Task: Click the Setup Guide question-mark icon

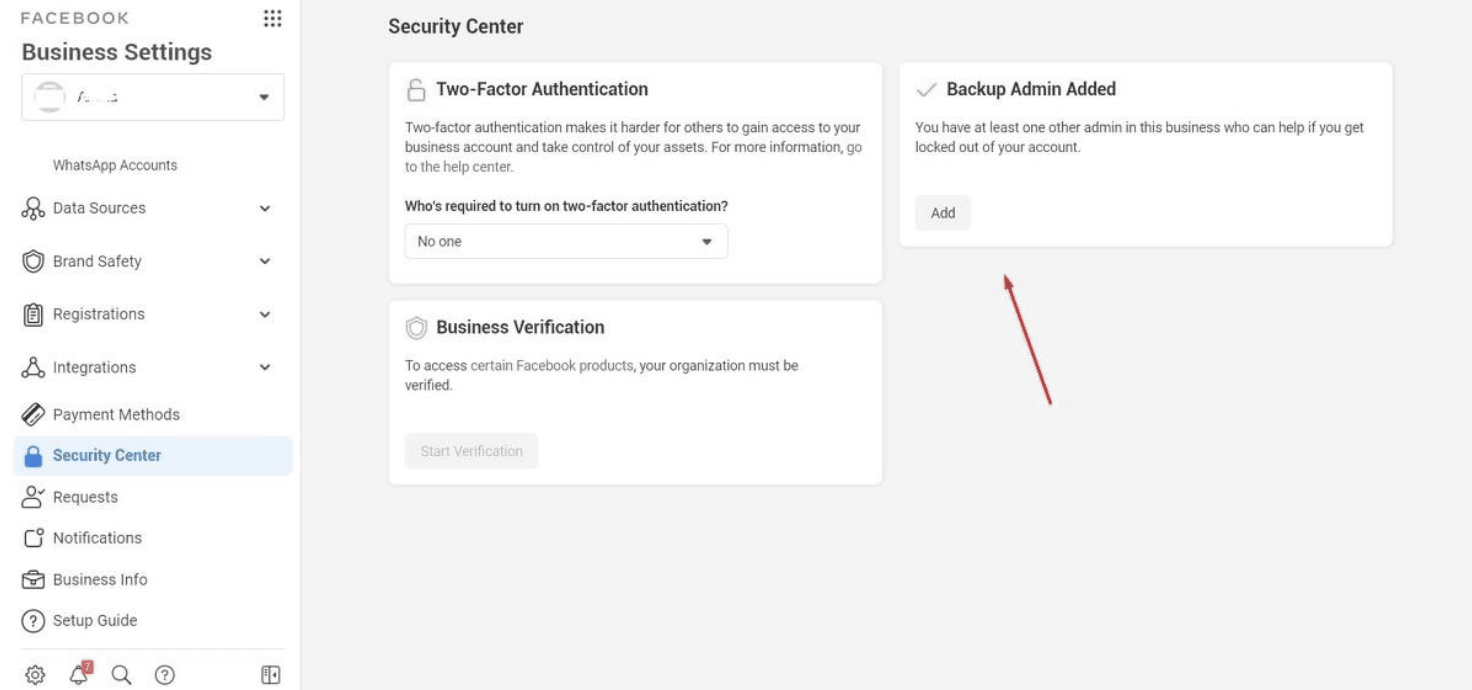Action: [33, 621]
